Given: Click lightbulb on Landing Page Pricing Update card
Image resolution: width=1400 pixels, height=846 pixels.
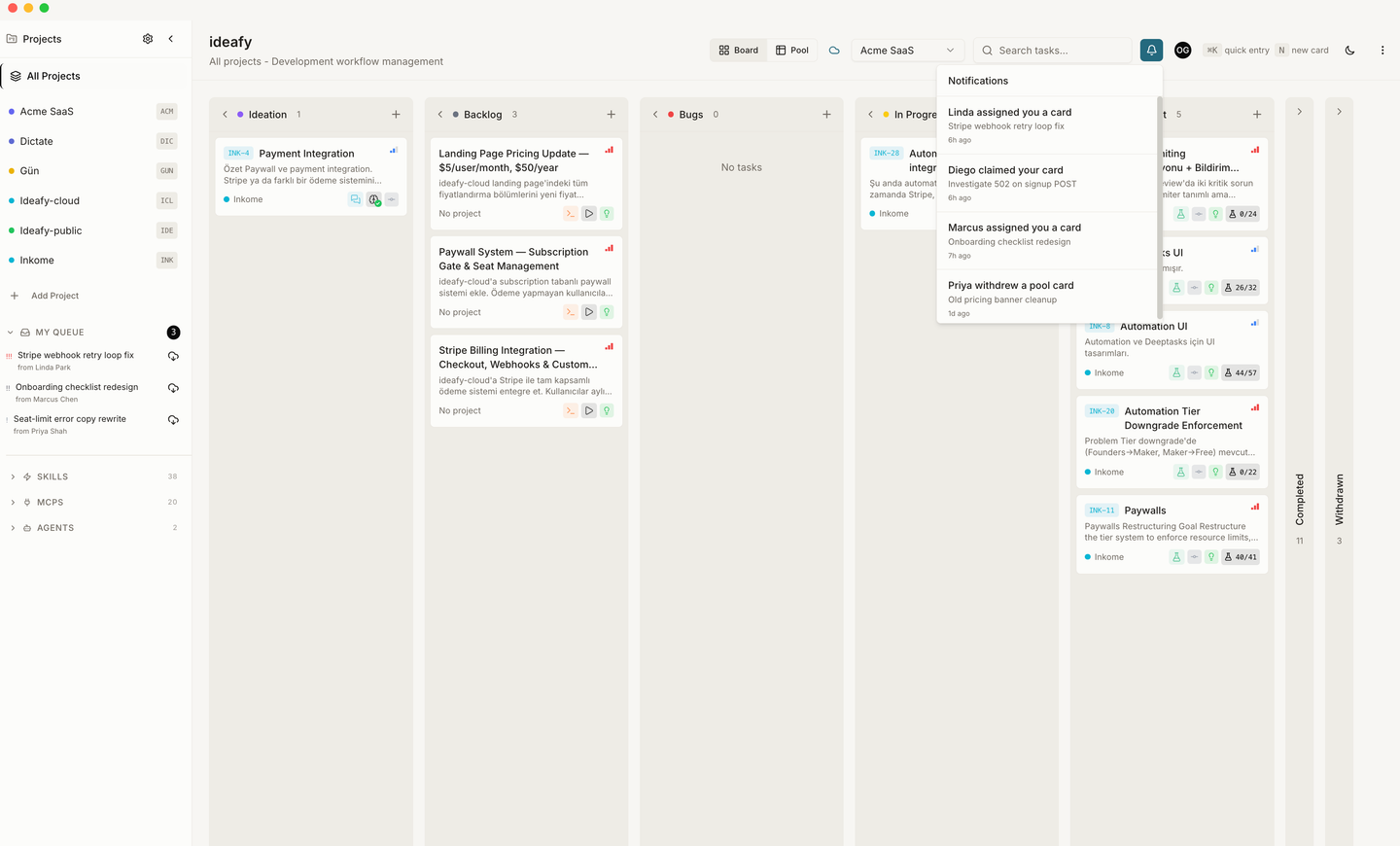Looking at the screenshot, I should [x=607, y=214].
